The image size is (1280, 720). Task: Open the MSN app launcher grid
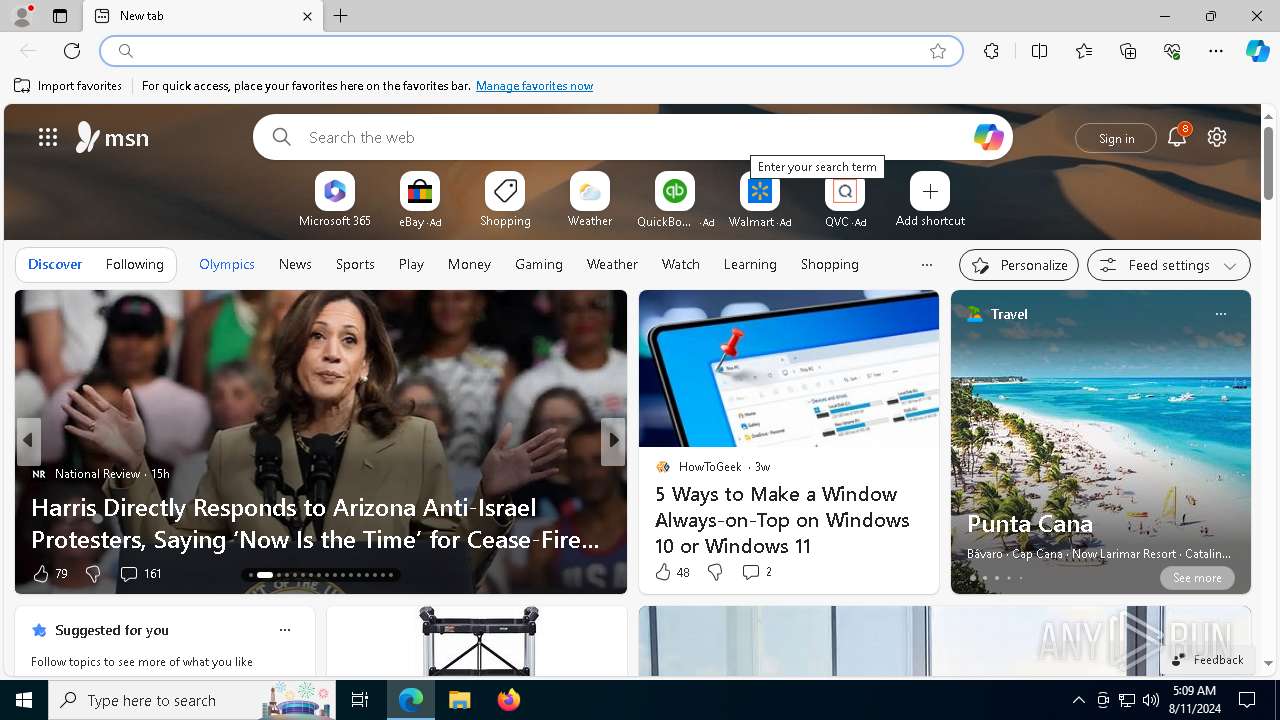click(48, 137)
